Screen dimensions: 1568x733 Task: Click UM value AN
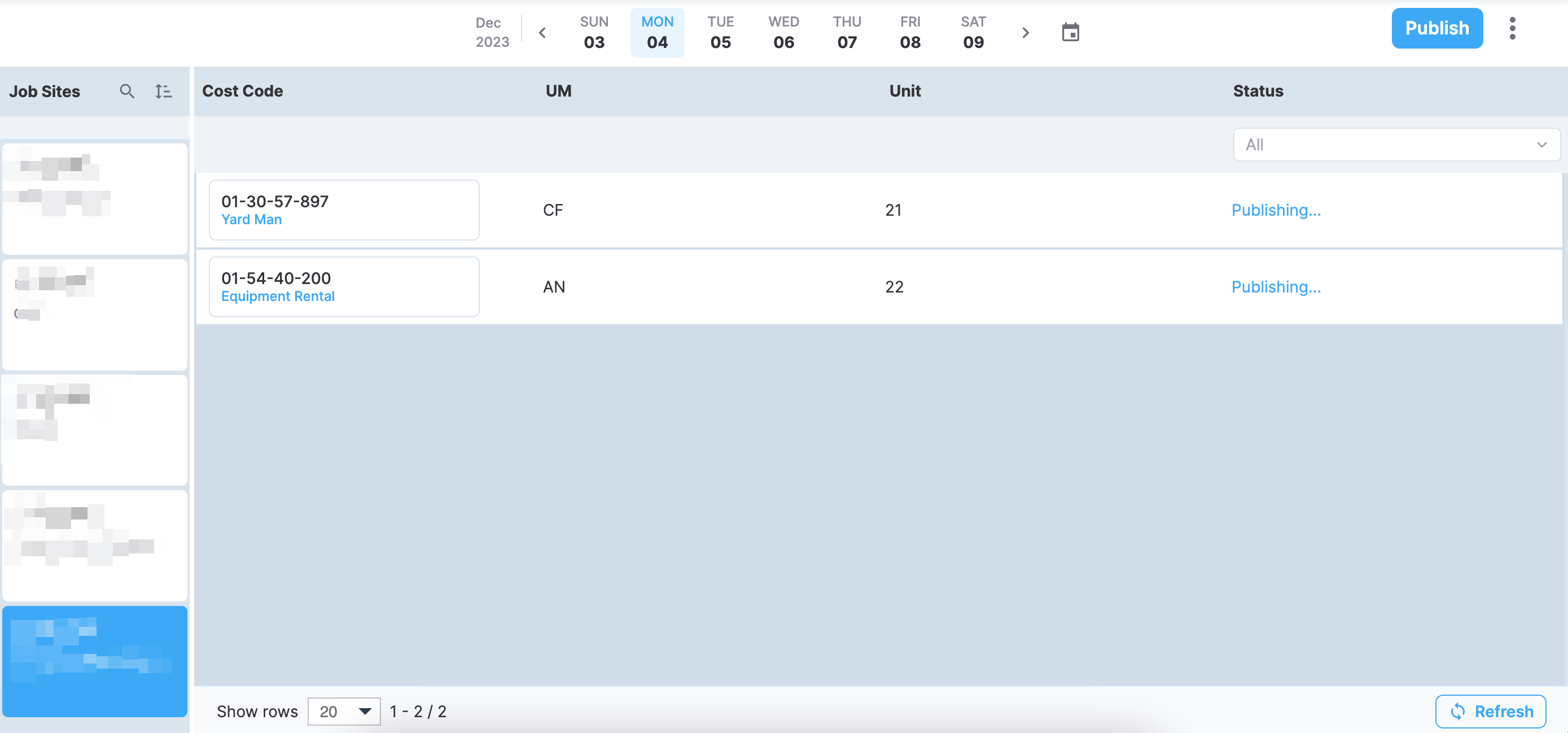click(554, 287)
